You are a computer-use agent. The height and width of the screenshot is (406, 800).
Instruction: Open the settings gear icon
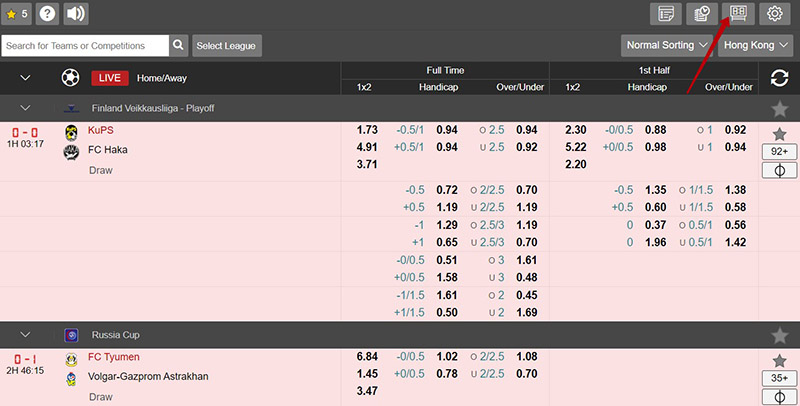click(774, 14)
